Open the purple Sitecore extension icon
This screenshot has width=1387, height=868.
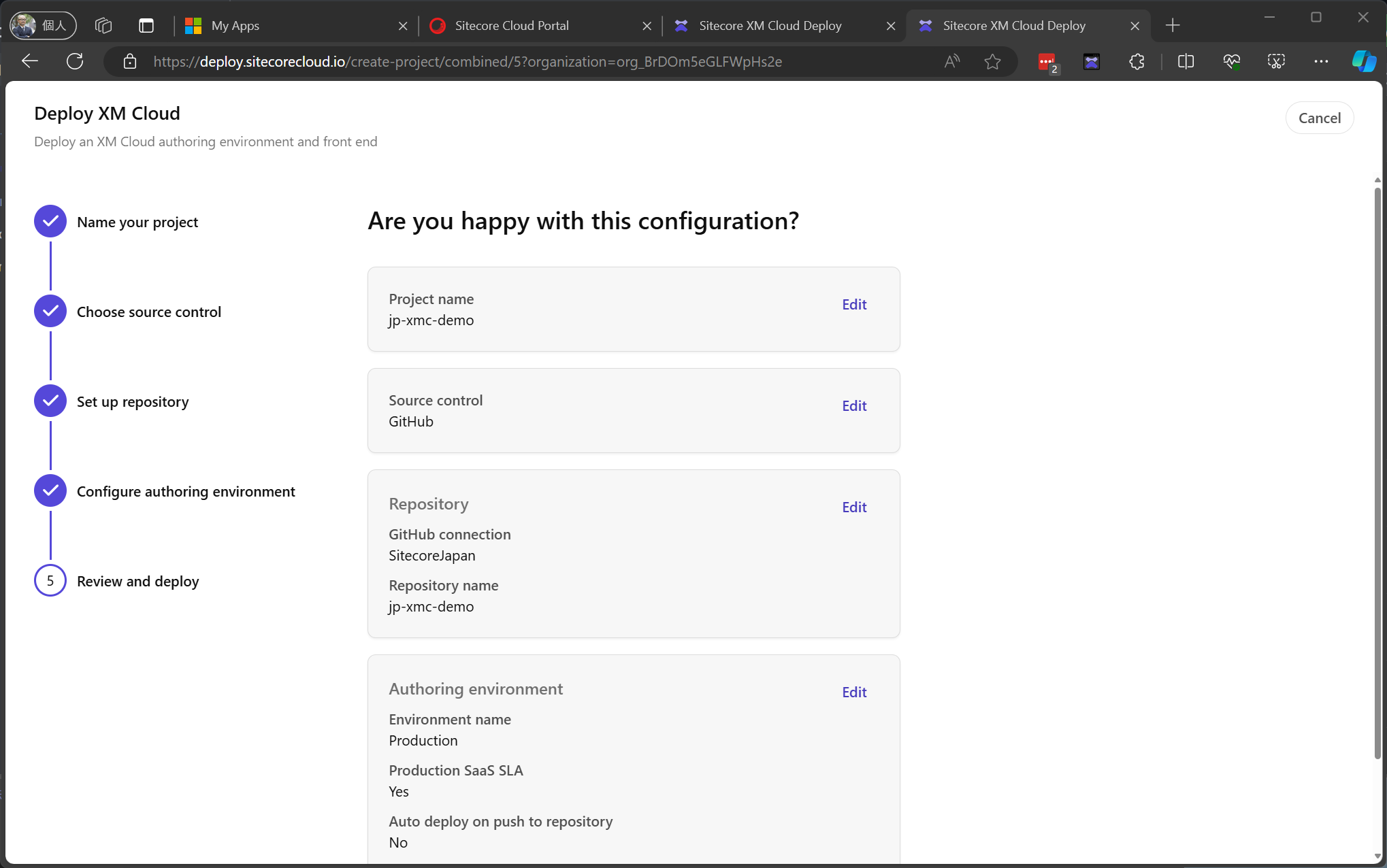point(1092,62)
